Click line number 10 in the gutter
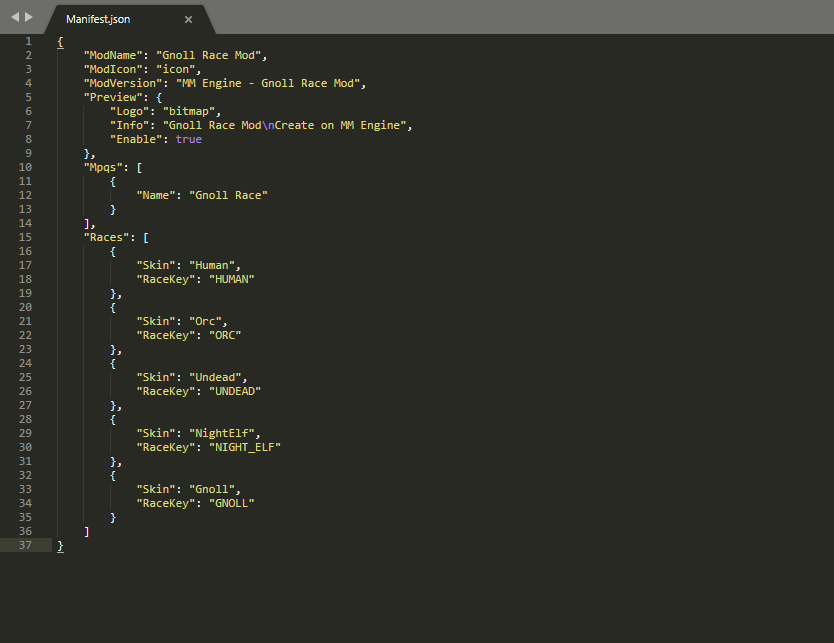The height and width of the screenshot is (643, 834). click(26, 167)
